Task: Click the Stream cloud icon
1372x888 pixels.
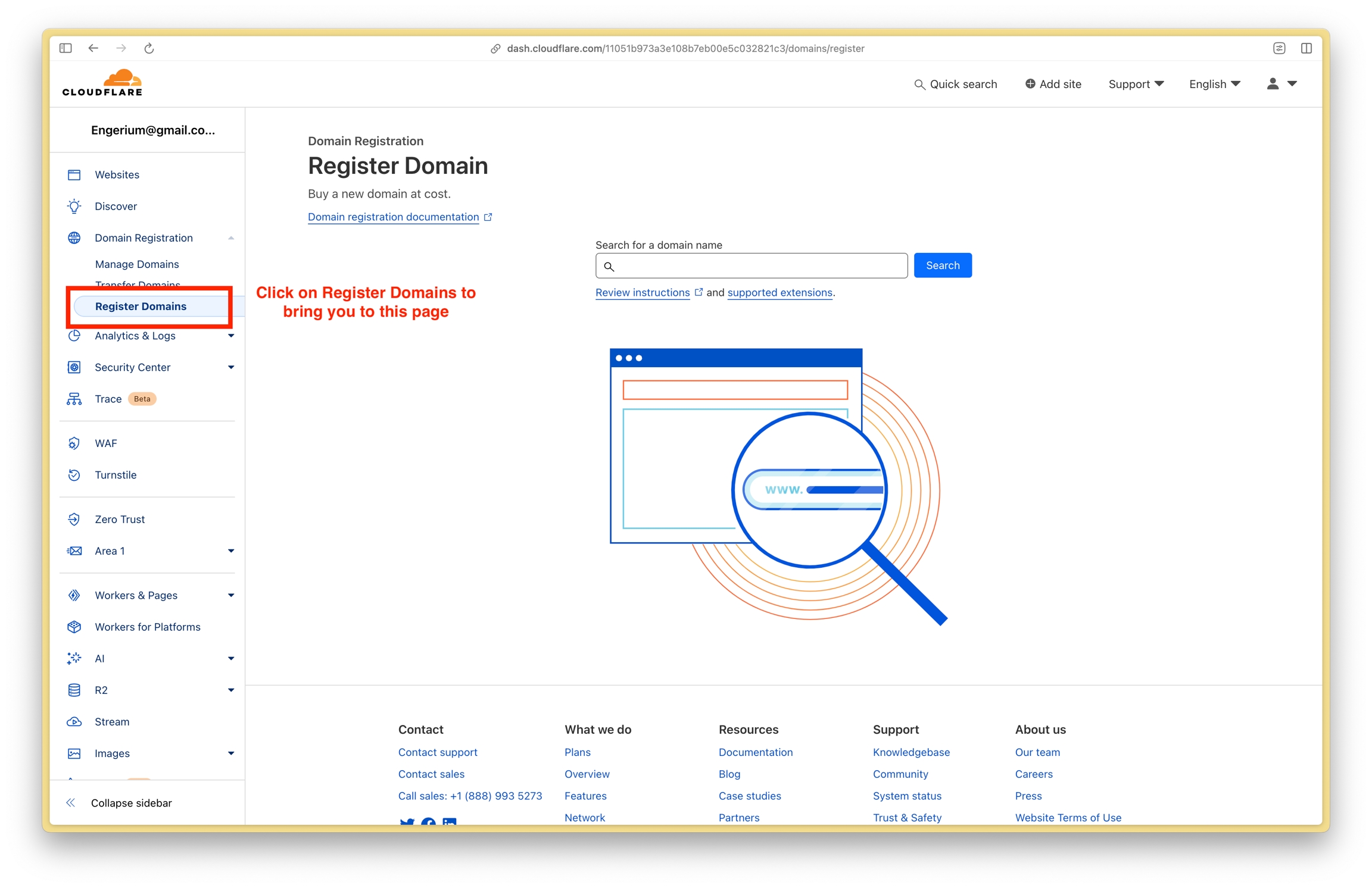Action: [x=74, y=721]
